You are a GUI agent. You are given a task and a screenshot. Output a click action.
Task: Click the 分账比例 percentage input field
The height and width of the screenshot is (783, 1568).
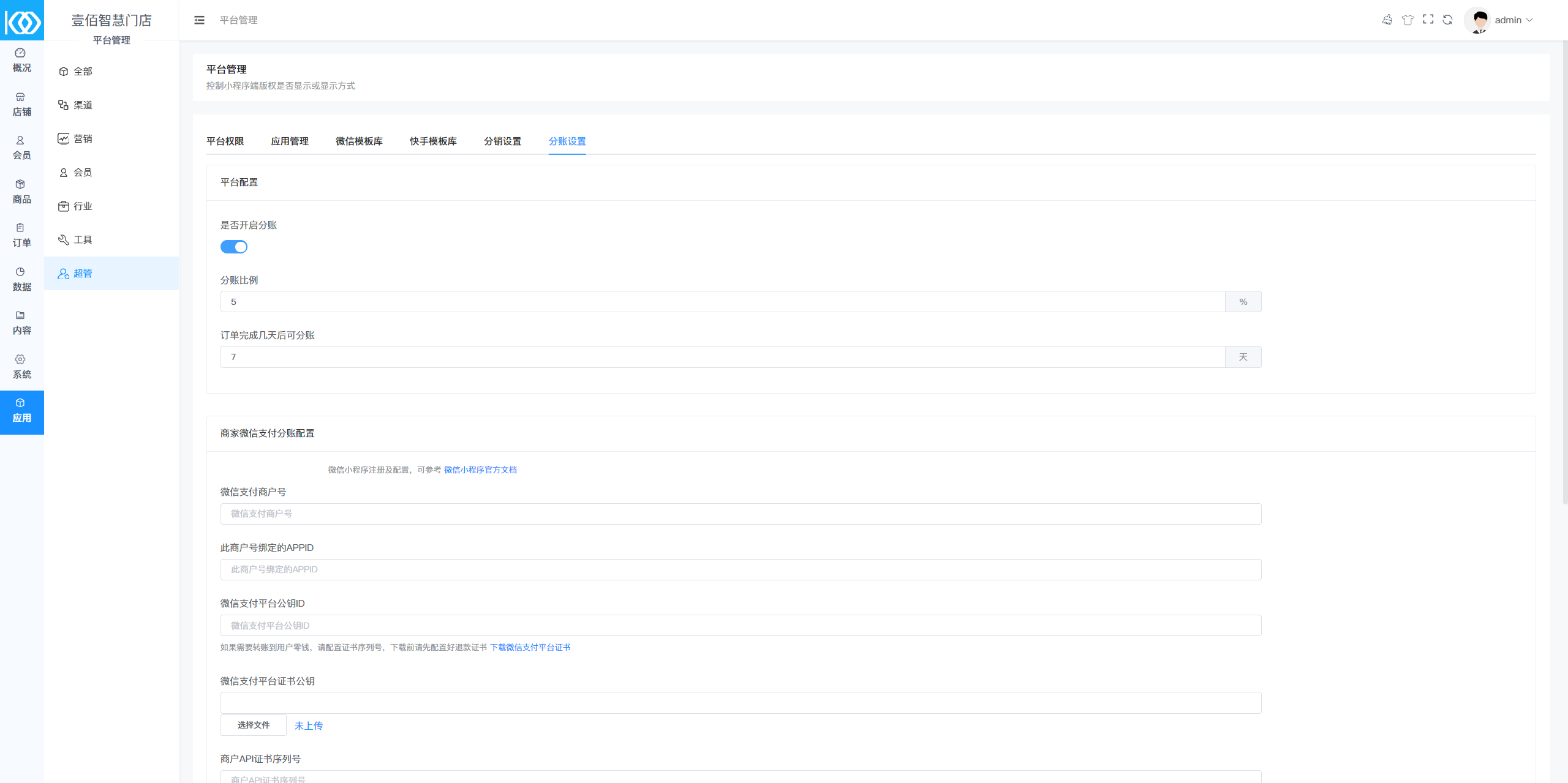point(723,302)
